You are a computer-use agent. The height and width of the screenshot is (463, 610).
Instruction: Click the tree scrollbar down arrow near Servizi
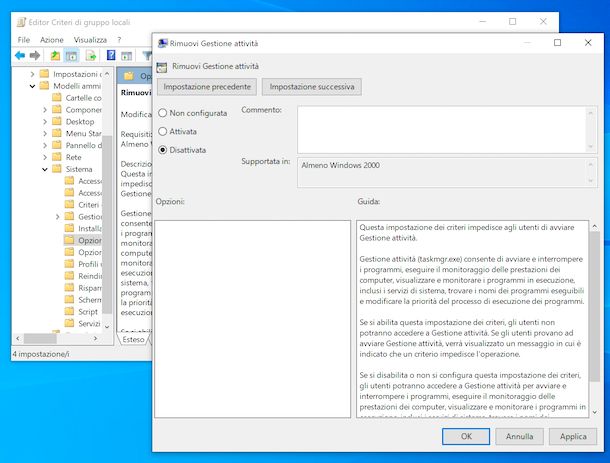pos(107,327)
